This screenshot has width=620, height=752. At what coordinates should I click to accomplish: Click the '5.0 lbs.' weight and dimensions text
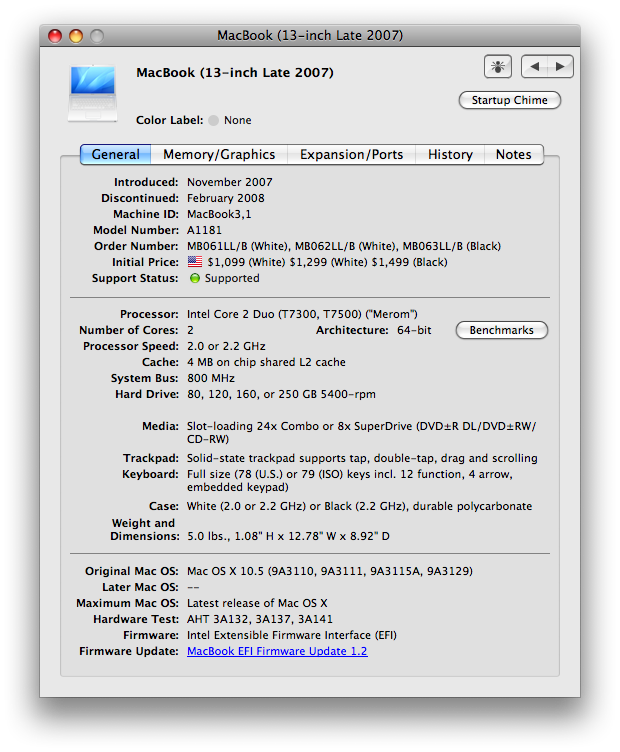[288, 536]
